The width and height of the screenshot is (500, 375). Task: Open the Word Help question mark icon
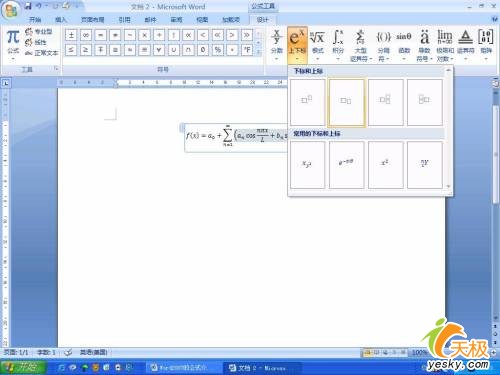click(495, 19)
